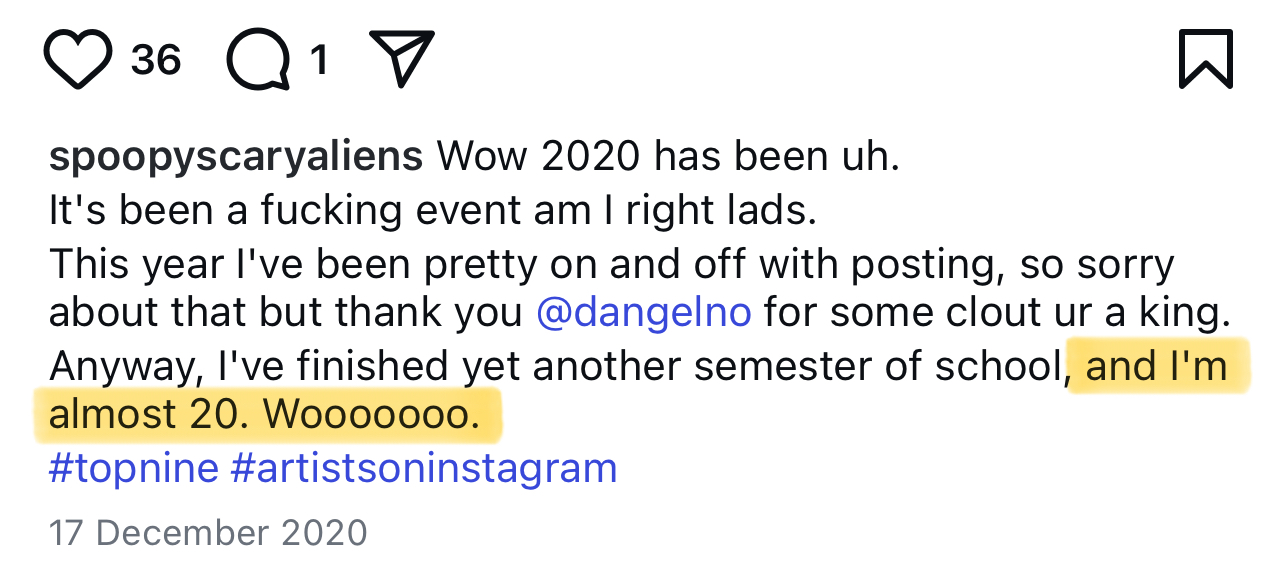Open the spoopyscaryaliens profile

tap(237, 157)
